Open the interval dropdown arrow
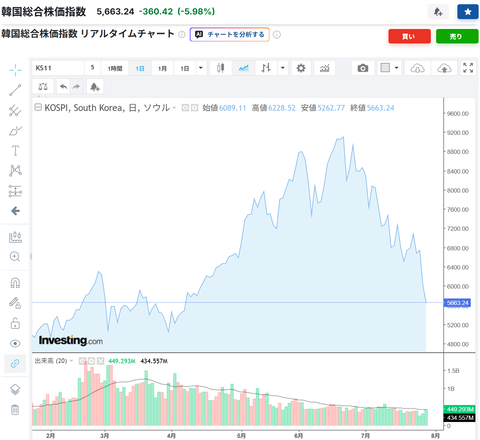Viewport: 480px width, 440px height. 201,68
